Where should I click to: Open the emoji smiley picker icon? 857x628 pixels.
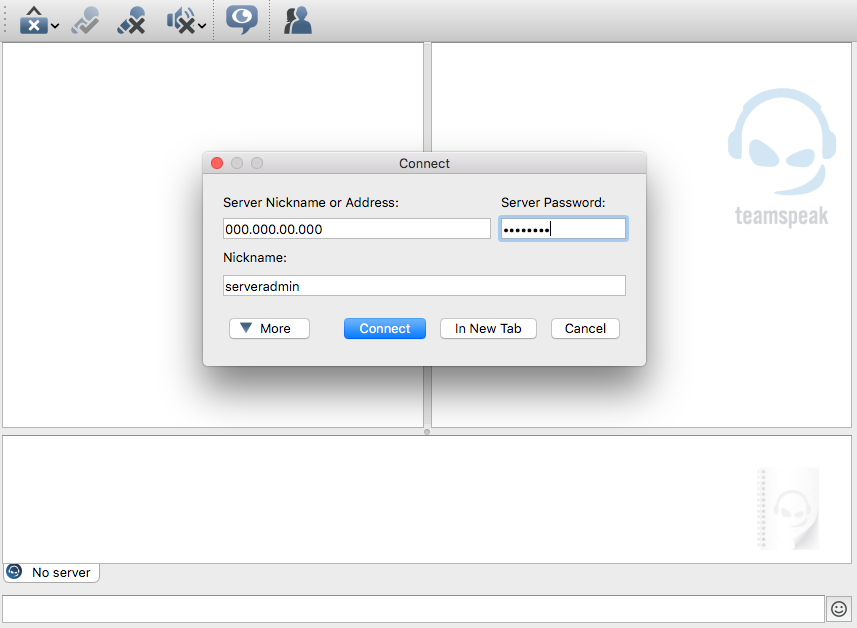pos(838,608)
